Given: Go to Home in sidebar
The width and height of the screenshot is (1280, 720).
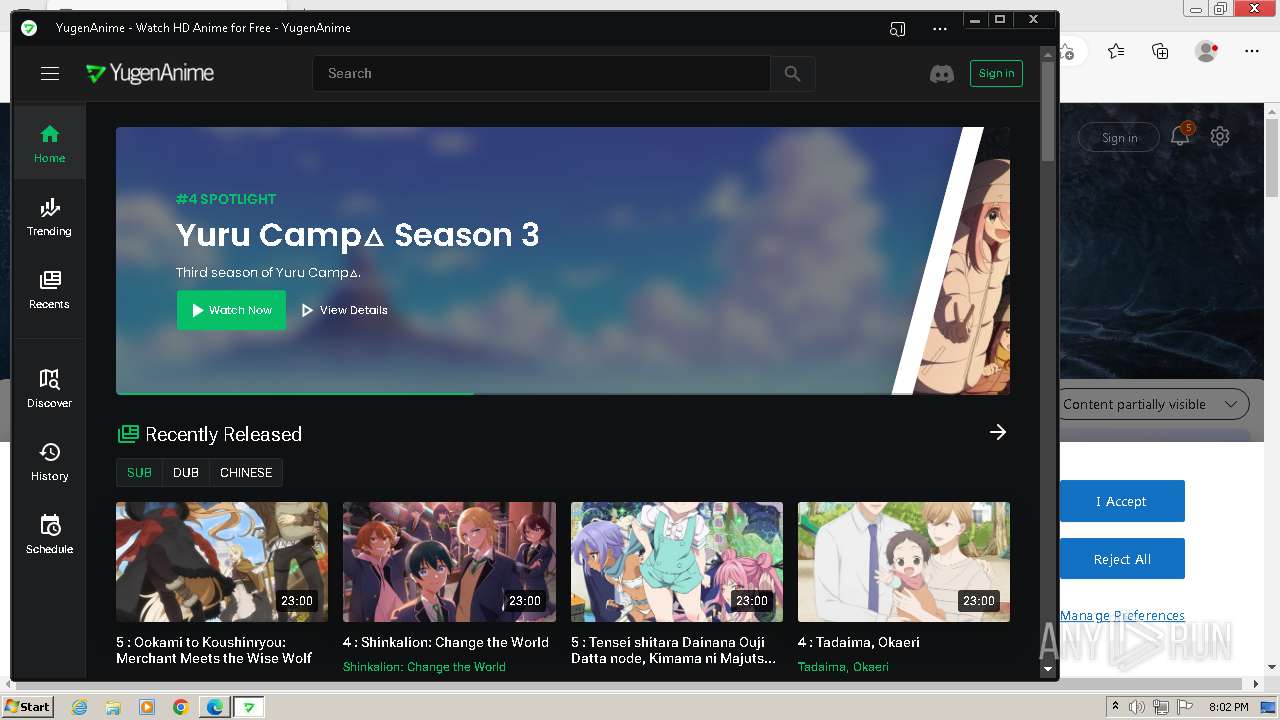Looking at the screenshot, I should point(49,143).
